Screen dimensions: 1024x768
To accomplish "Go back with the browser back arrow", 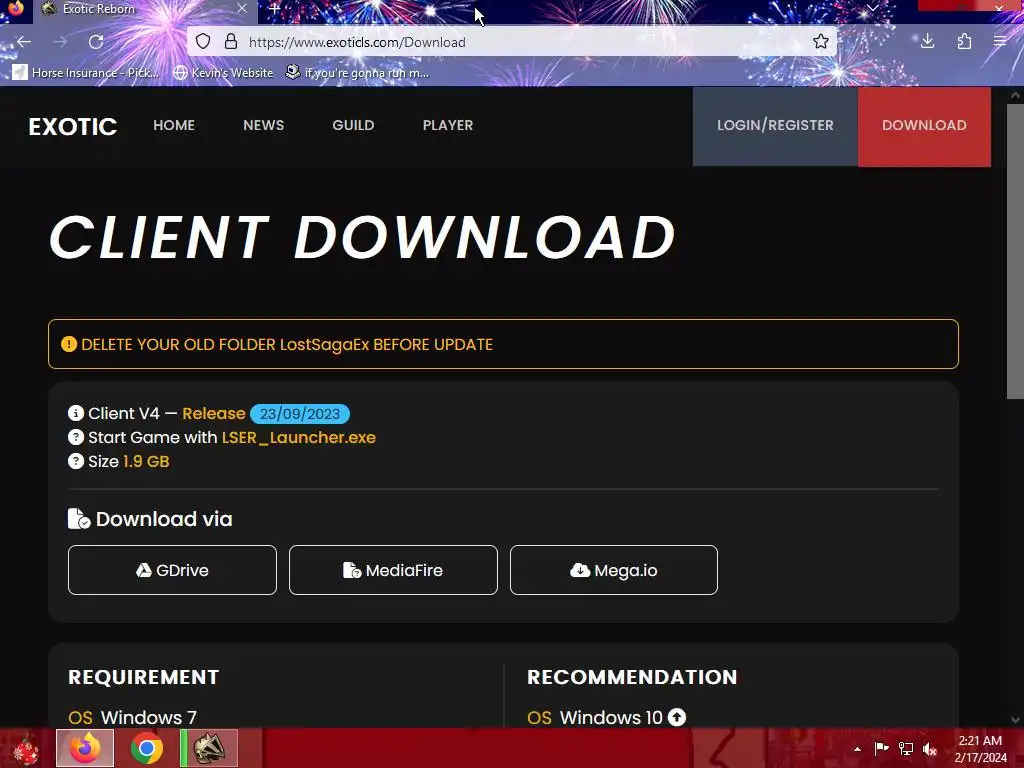I will (x=24, y=42).
